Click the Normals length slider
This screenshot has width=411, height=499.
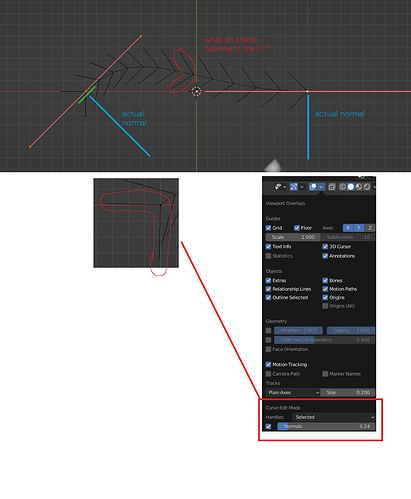(326, 426)
